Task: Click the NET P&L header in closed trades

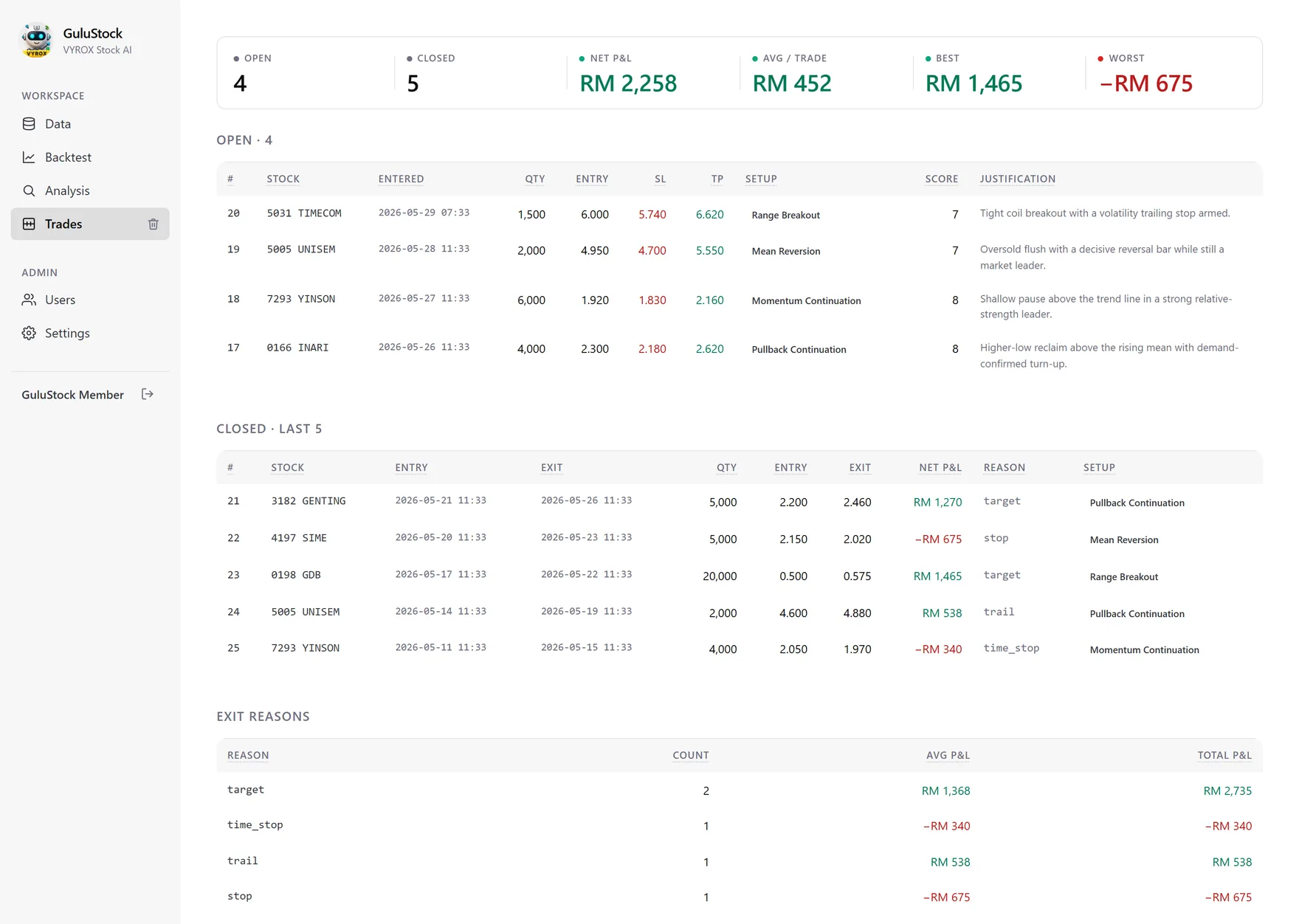Action: tap(940, 467)
